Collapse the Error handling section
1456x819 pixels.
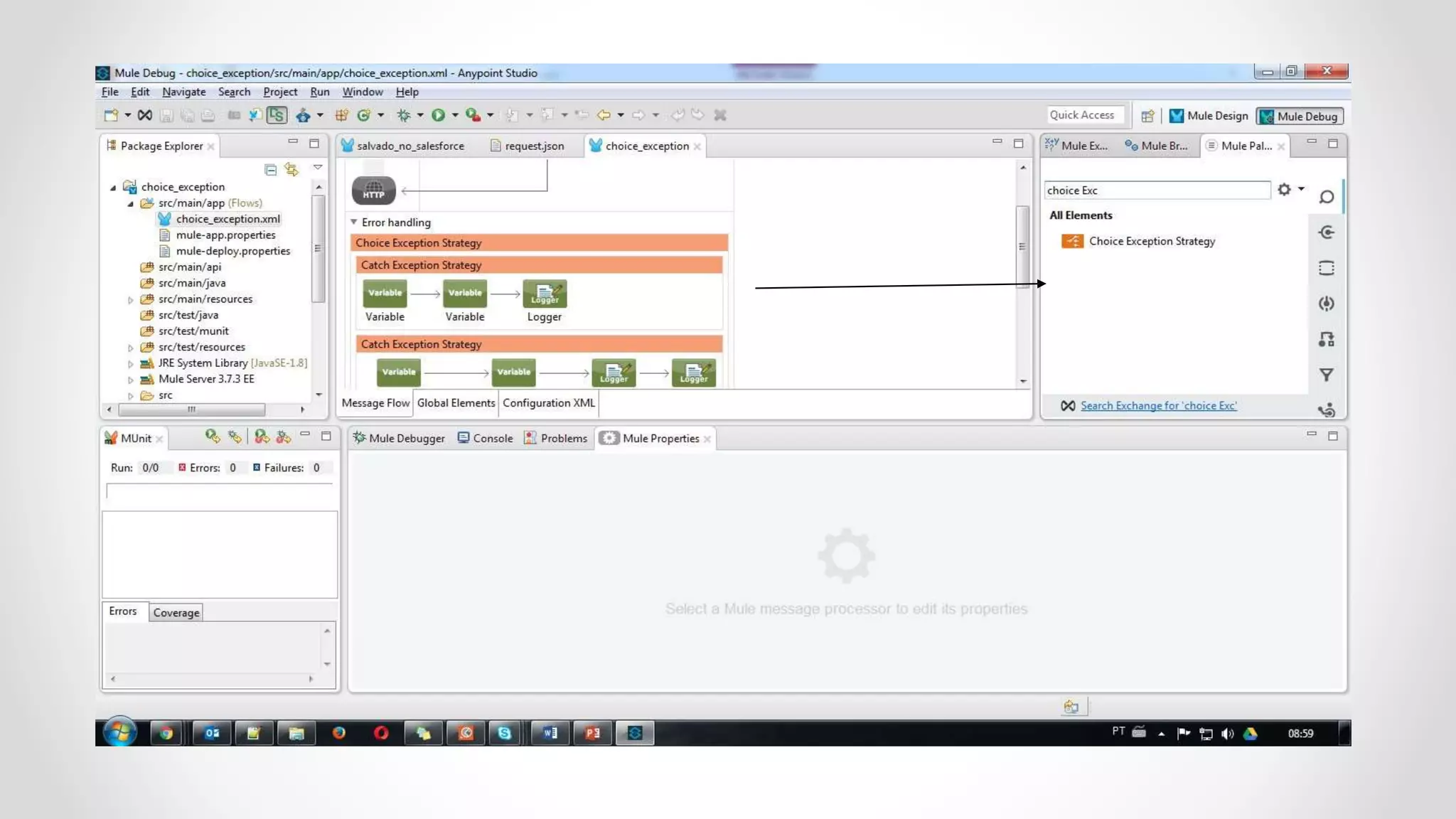354,222
